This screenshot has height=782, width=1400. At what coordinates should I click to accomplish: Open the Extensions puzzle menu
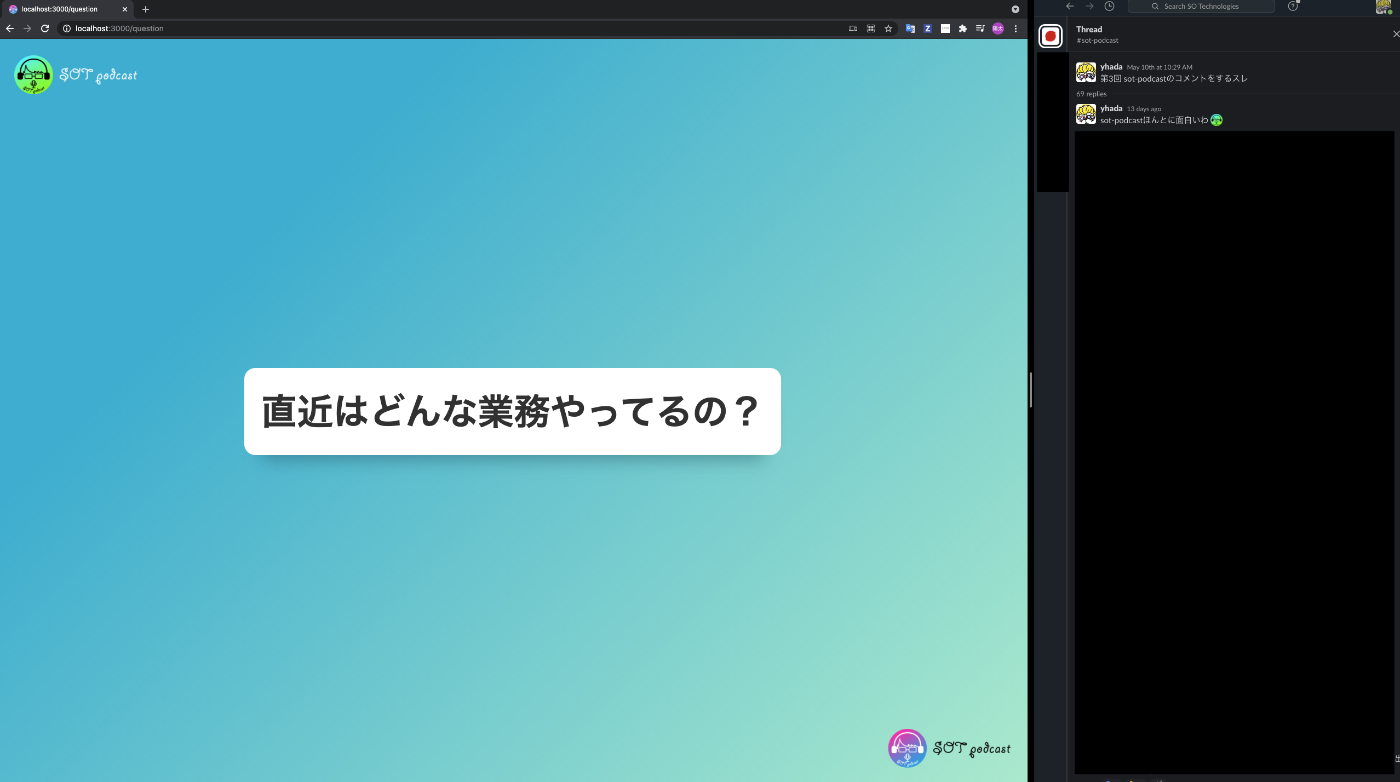[963, 28]
